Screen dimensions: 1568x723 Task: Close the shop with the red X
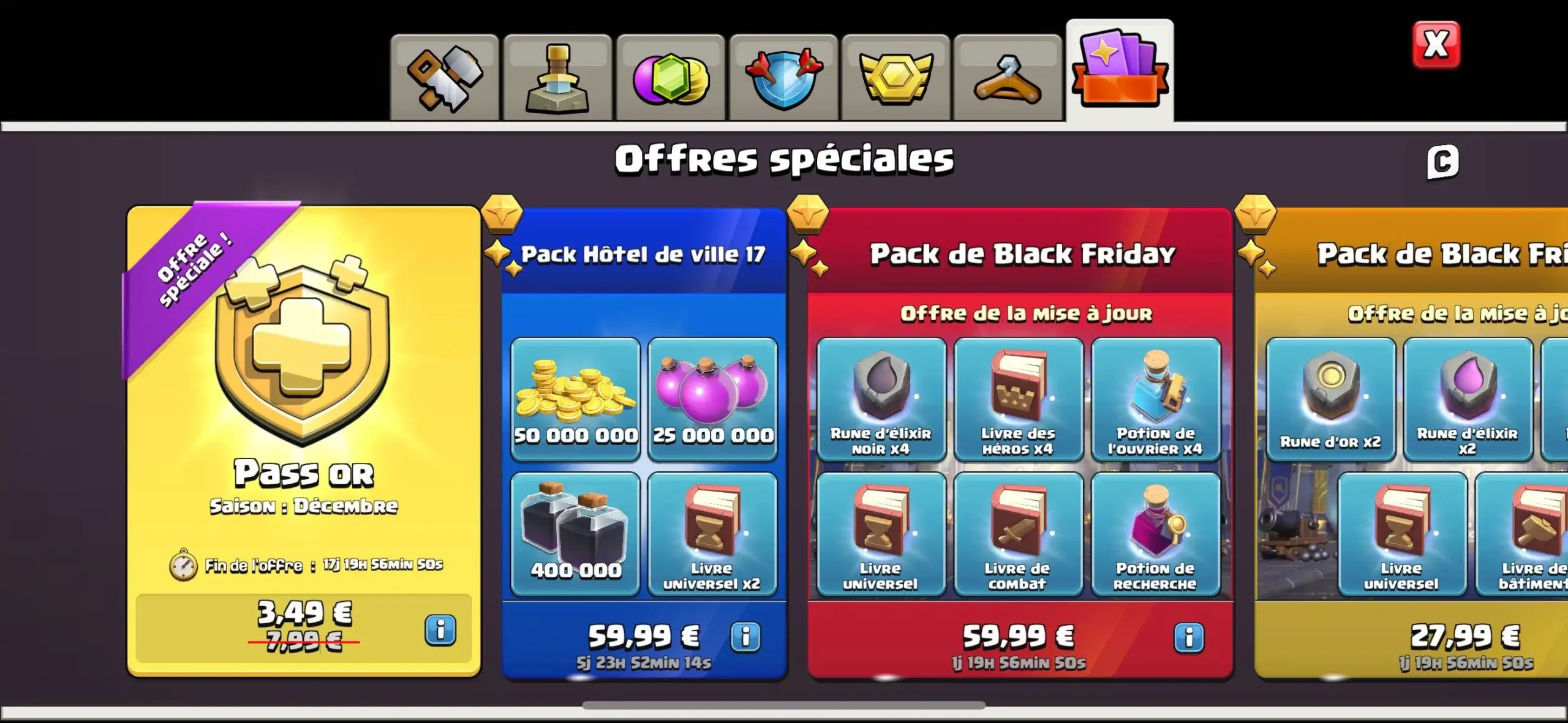coord(1436,45)
